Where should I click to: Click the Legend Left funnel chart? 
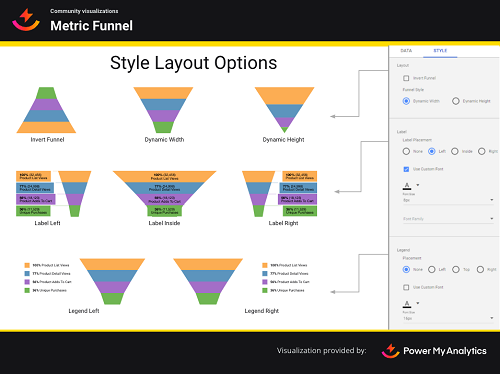112,281
